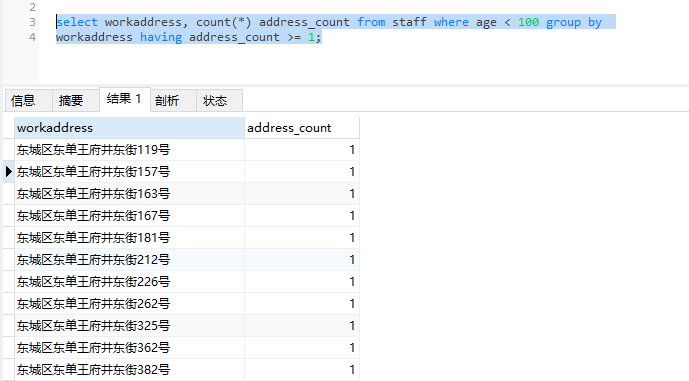Viewport: 689px width, 381px height.
Task: Click 'group' keyword in the query
Action: [x=563, y=22]
